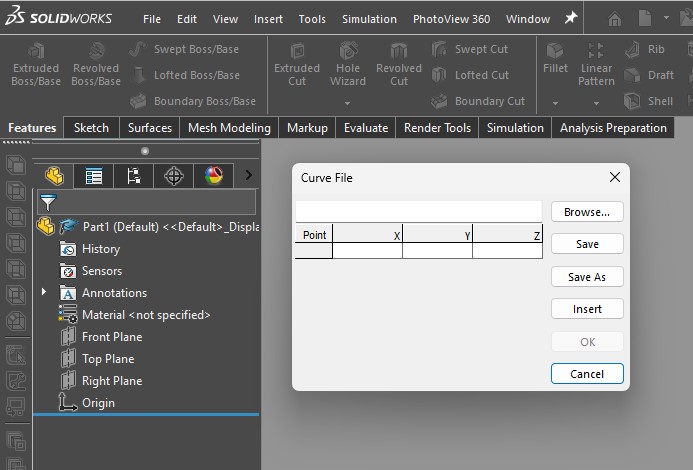The width and height of the screenshot is (693, 470).
Task: Open the DisplayManager color ball tab
Action: tap(213, 176)
